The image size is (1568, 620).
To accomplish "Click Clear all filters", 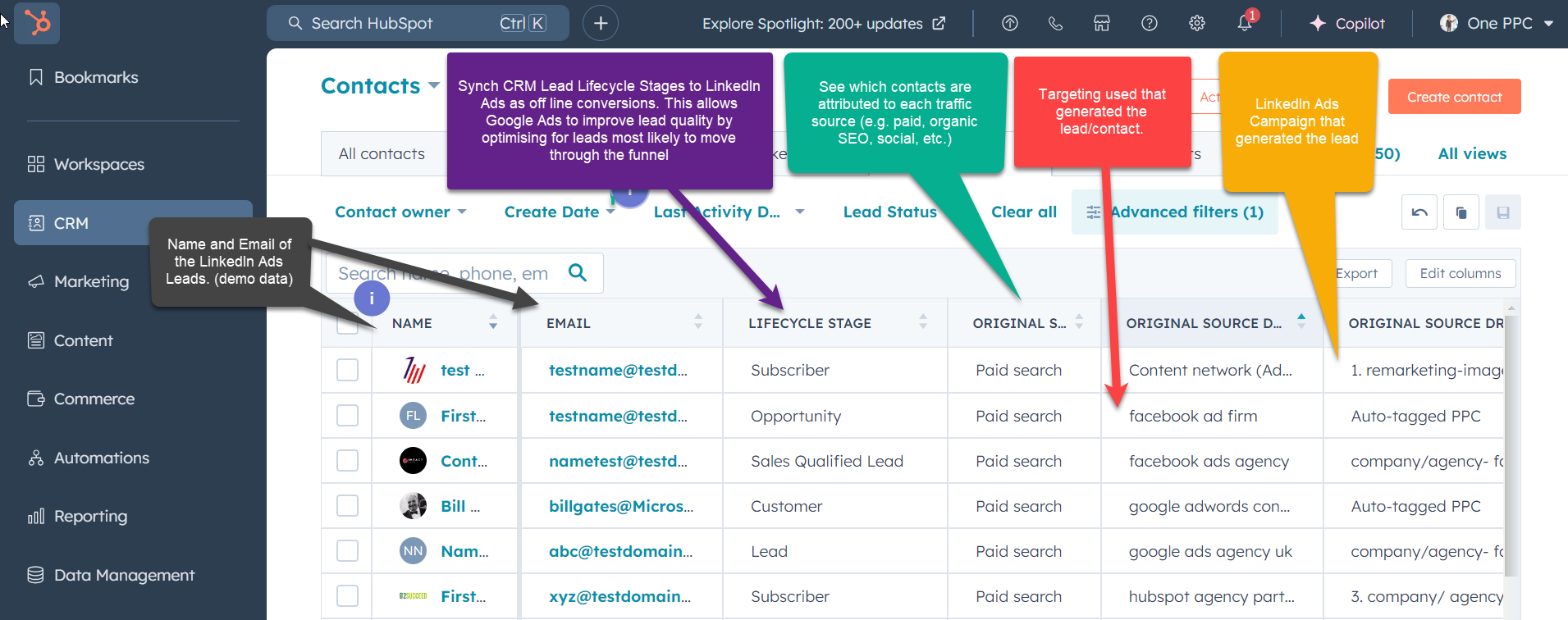I will [1024, 212].
